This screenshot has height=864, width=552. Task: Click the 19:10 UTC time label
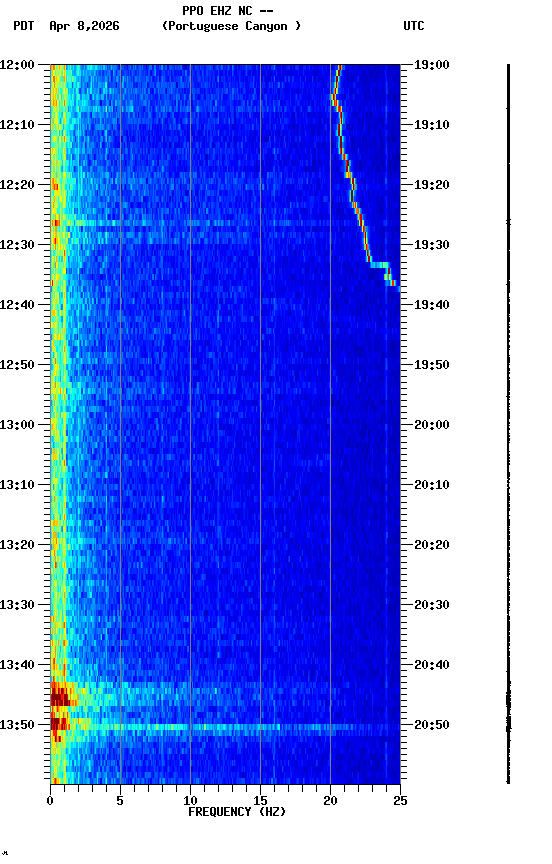point(432,125)
